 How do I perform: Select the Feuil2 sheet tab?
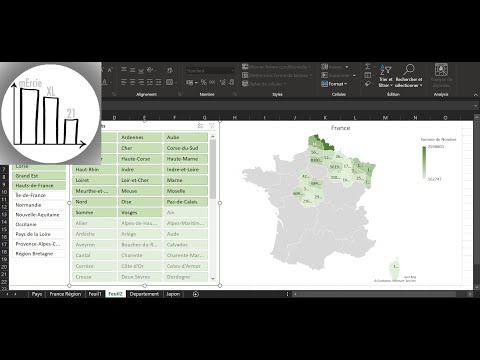(115, 294)
